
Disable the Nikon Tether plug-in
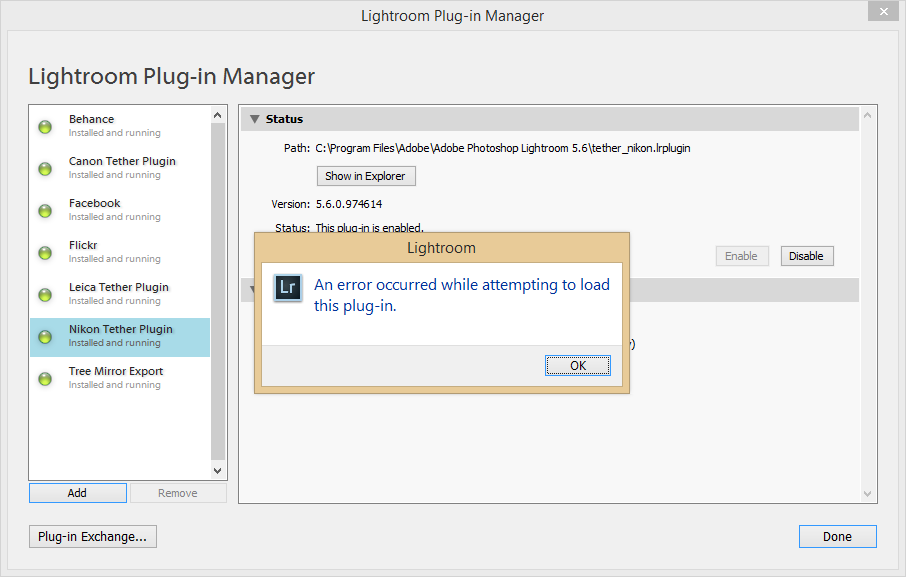tap(806, 256)
